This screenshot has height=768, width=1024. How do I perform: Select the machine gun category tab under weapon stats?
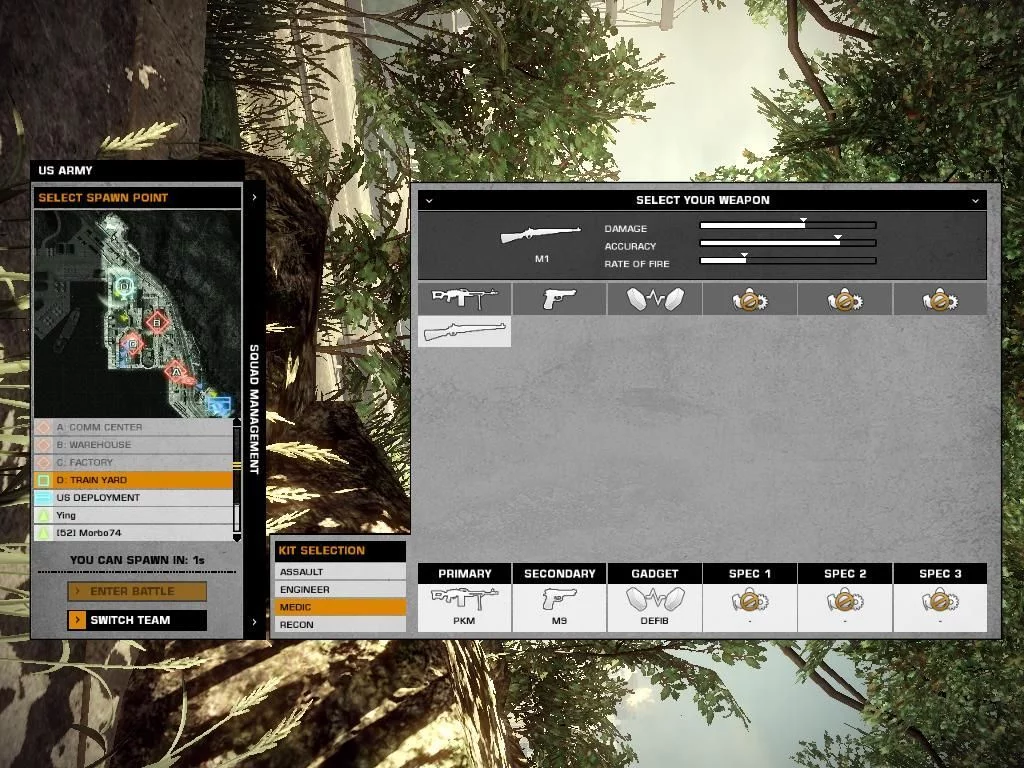[x=464, y=298]
